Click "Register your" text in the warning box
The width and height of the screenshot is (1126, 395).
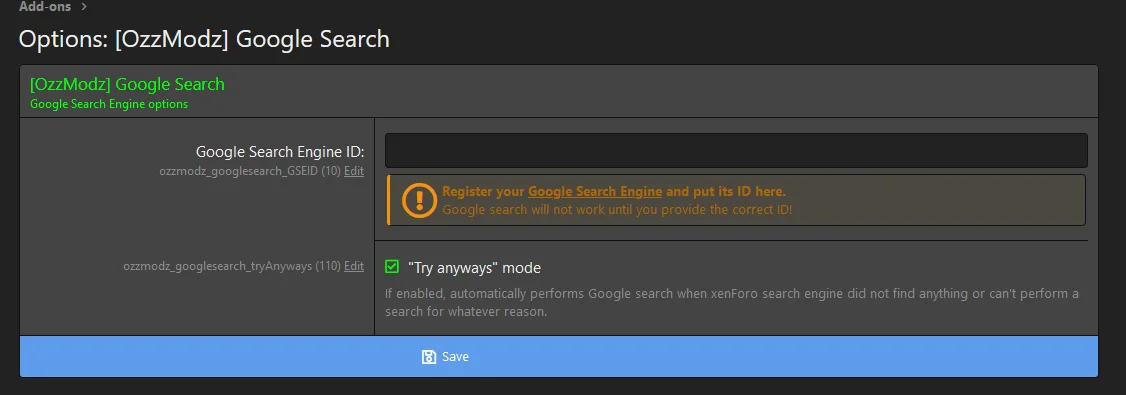pos(483,192)
